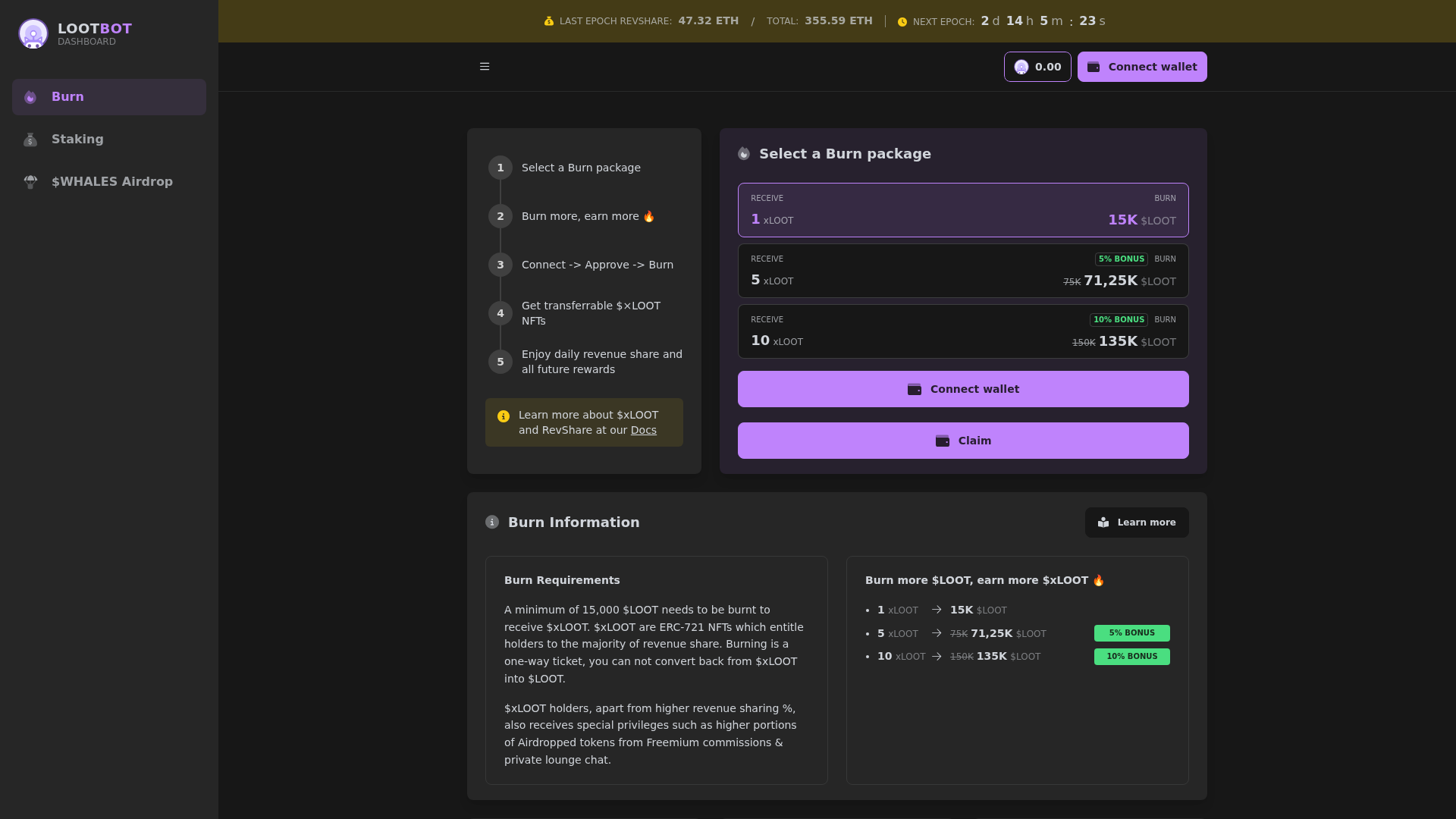The image size is (1456, 819).
Task: Go to the Staking page
Action: 109,140
